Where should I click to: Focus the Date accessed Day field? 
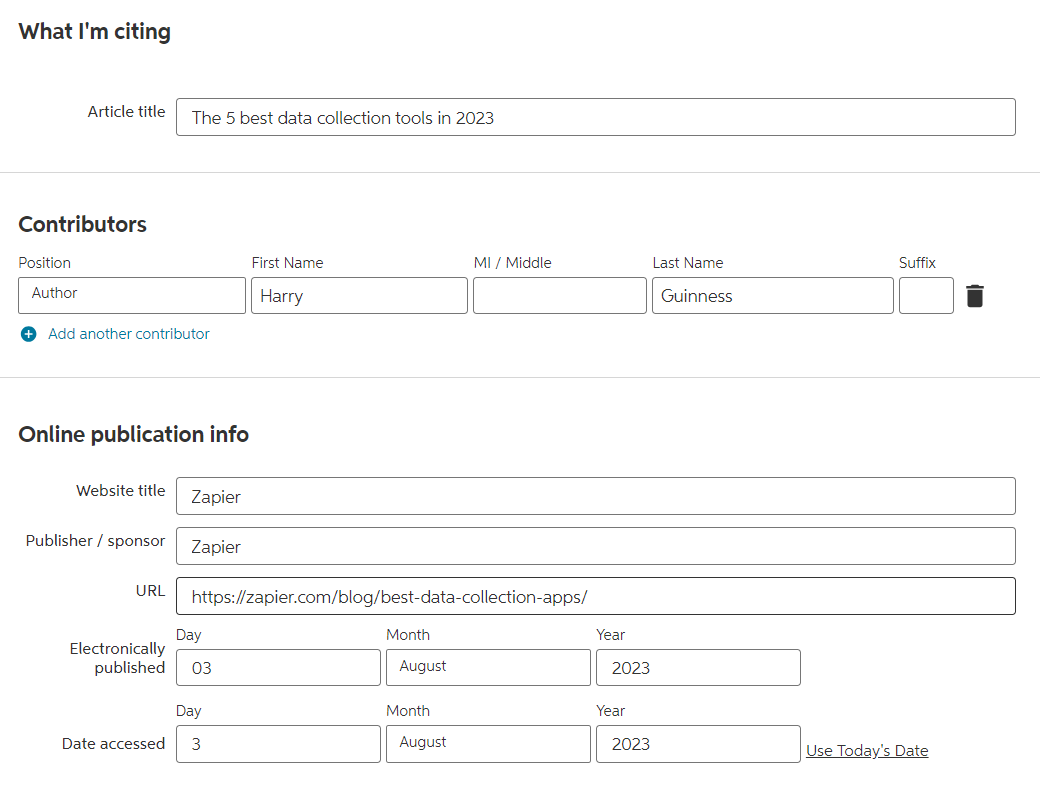tap(278, 744)
